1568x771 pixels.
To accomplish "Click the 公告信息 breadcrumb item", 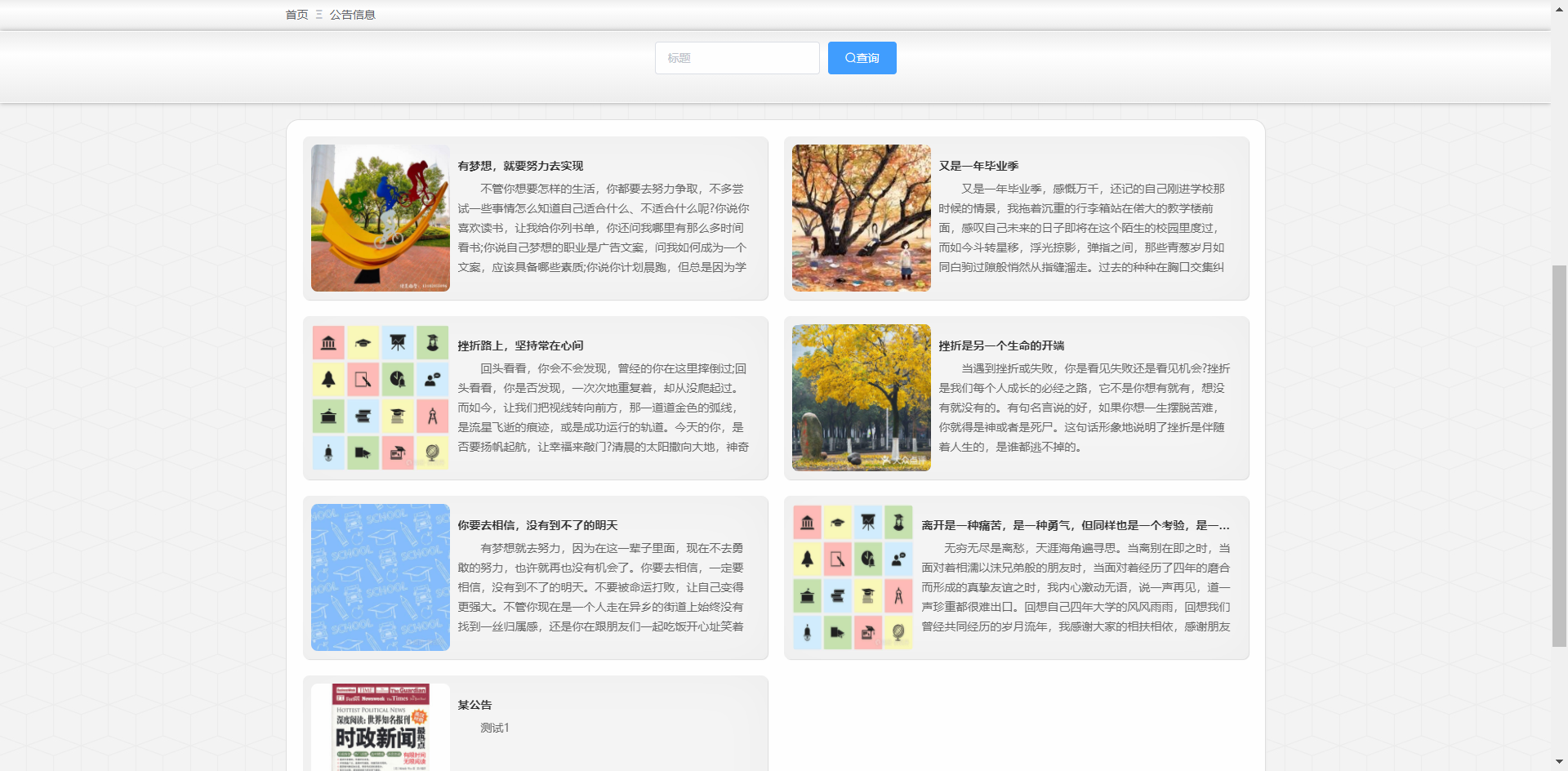I will 352,15.
